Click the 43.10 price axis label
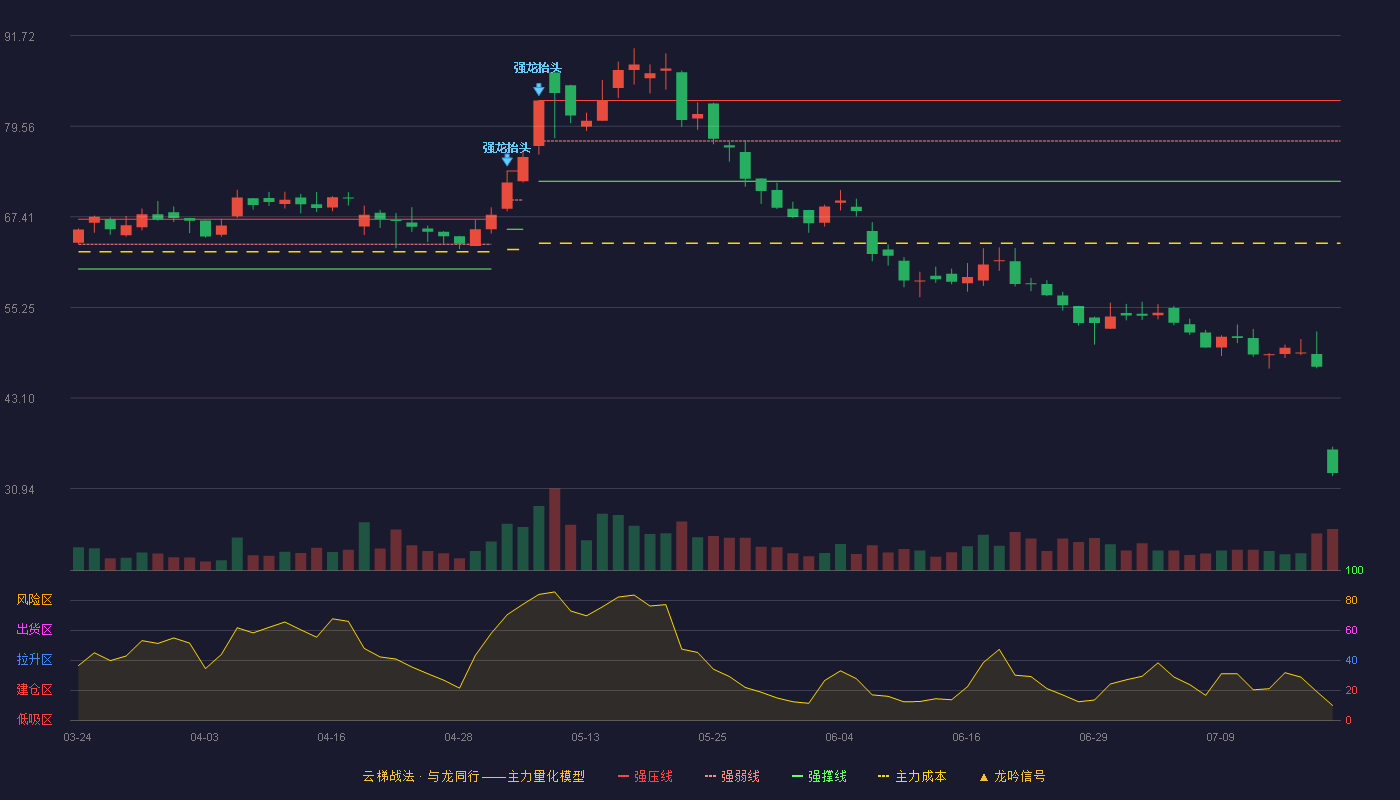Screen dimensions: 1400x800 (x=19, y=399)
